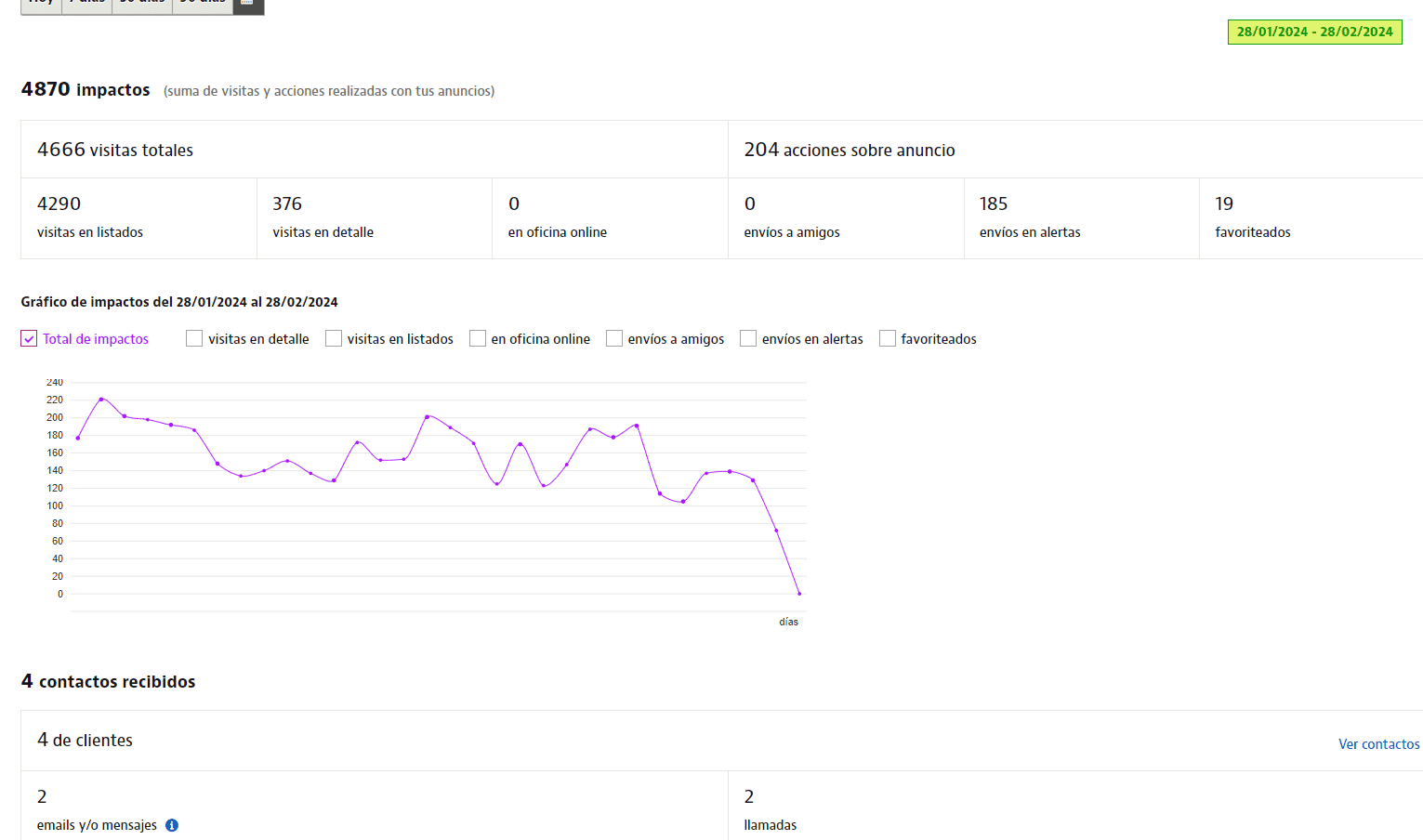Toggle the visitas en listados checkbox

[x=334, y=339]
